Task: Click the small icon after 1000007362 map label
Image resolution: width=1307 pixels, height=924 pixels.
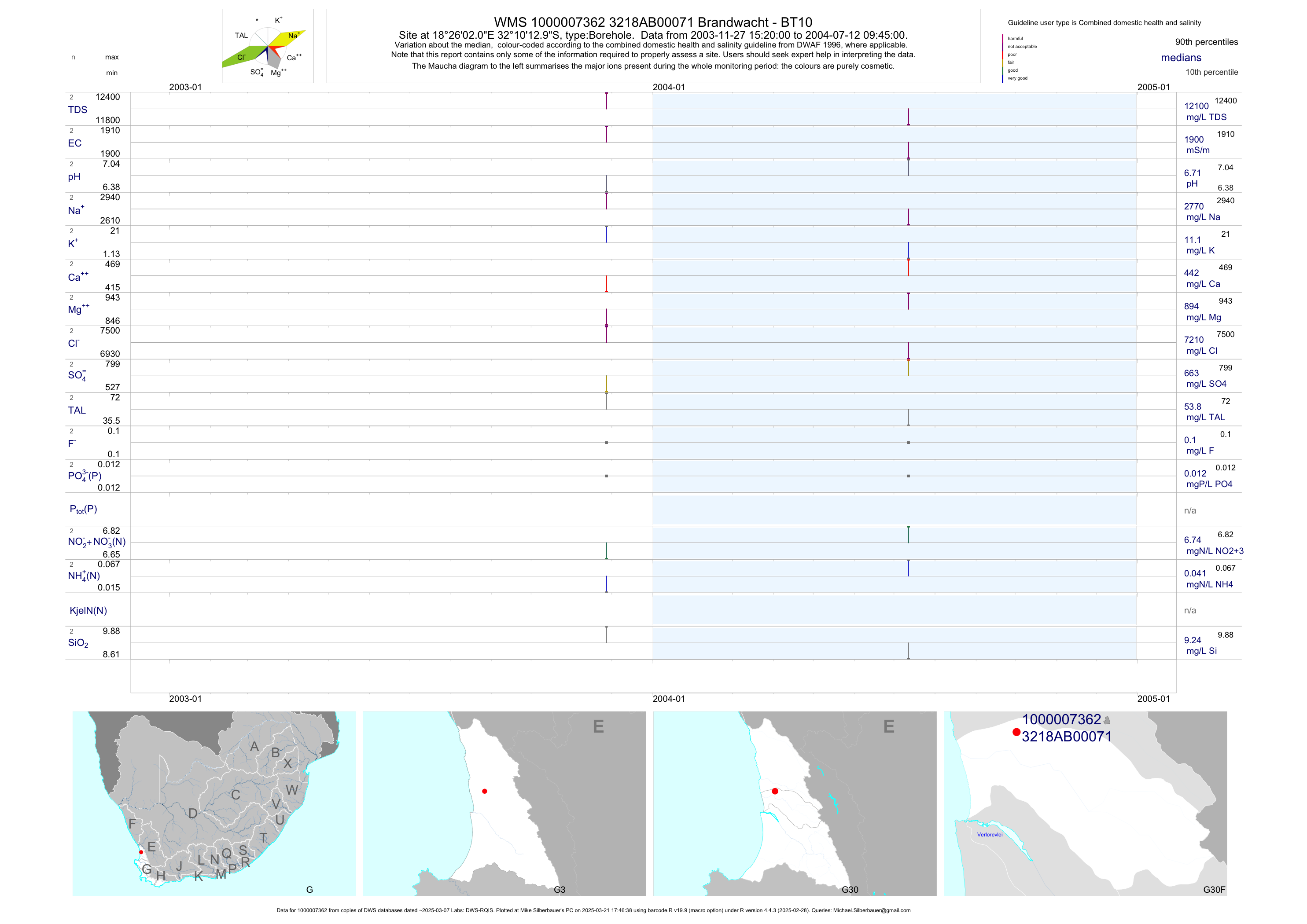Action: coord(1107,720)
